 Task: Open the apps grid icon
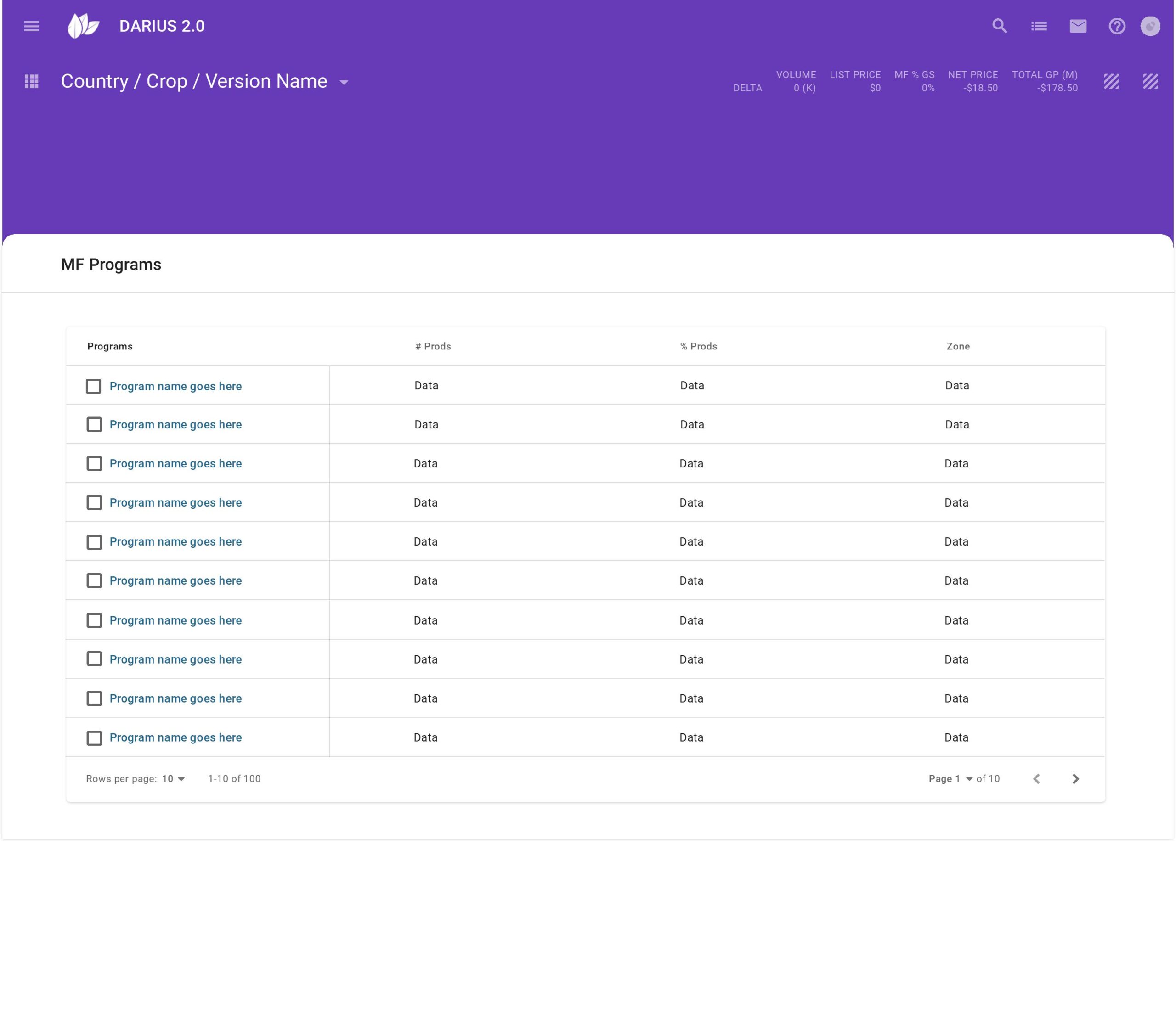tap(32, 82)
